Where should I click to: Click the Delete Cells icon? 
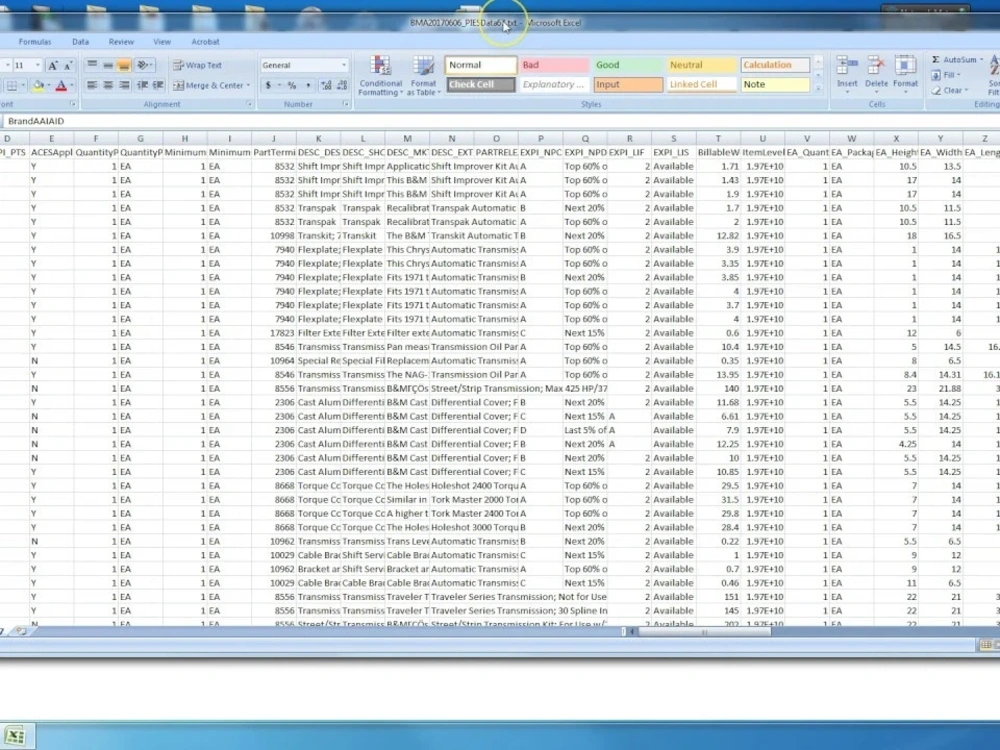pyautogui.click(x=876, y=64)
